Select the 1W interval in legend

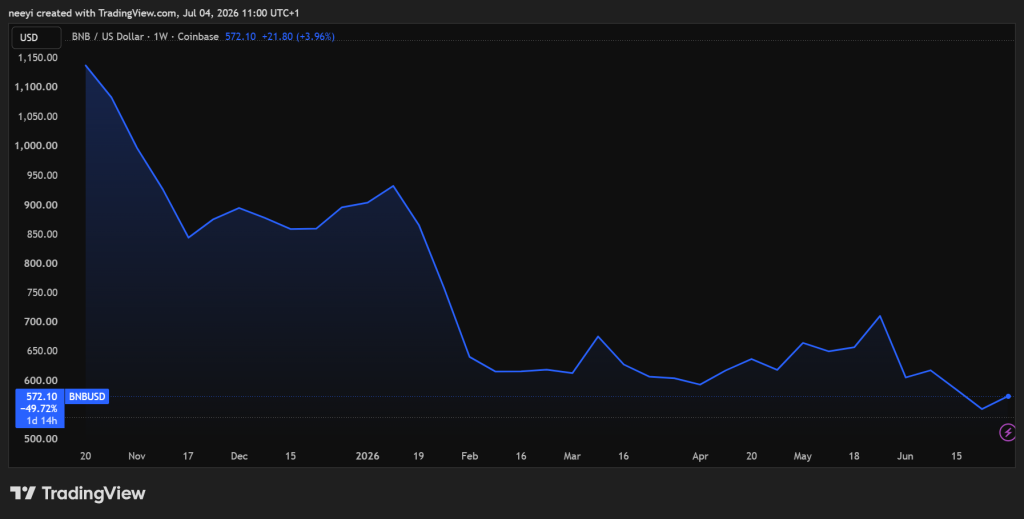point(161,37)
